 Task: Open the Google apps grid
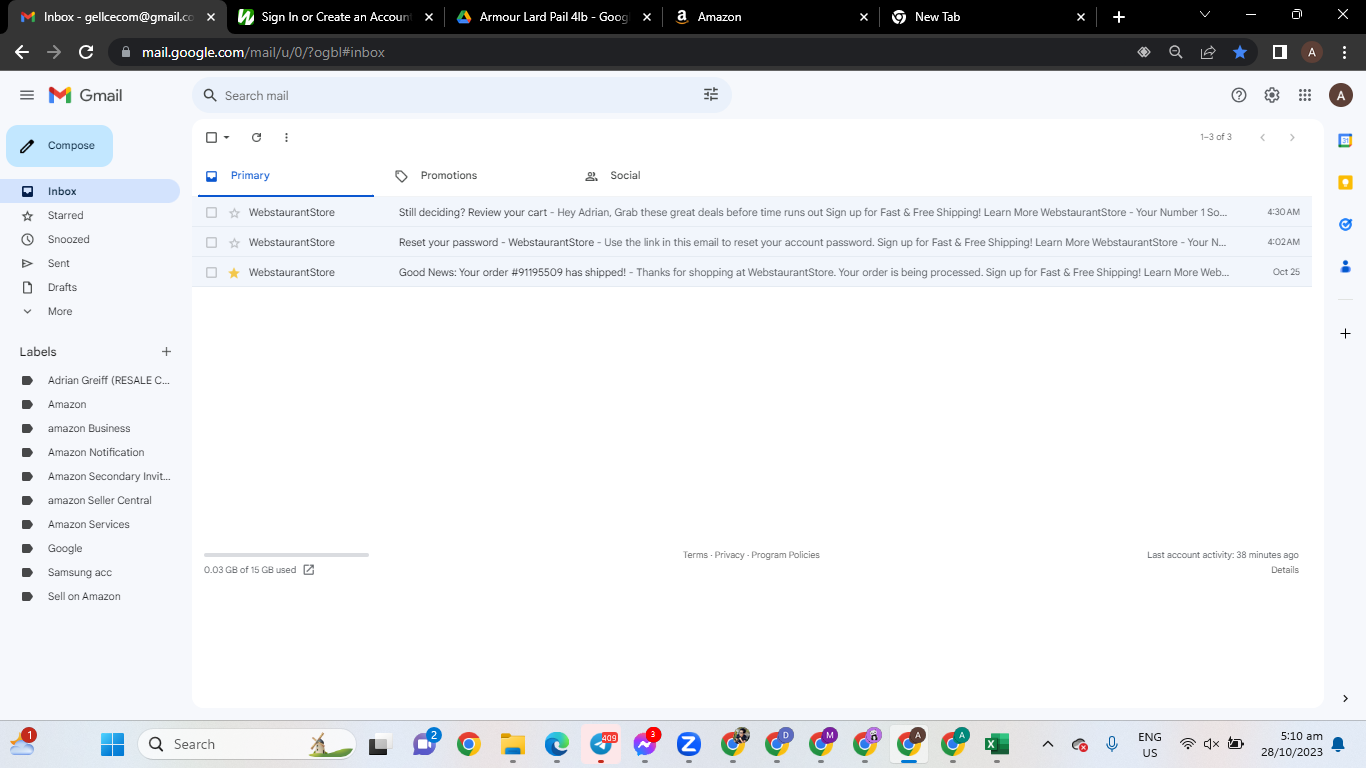[x=1305, y=95]
